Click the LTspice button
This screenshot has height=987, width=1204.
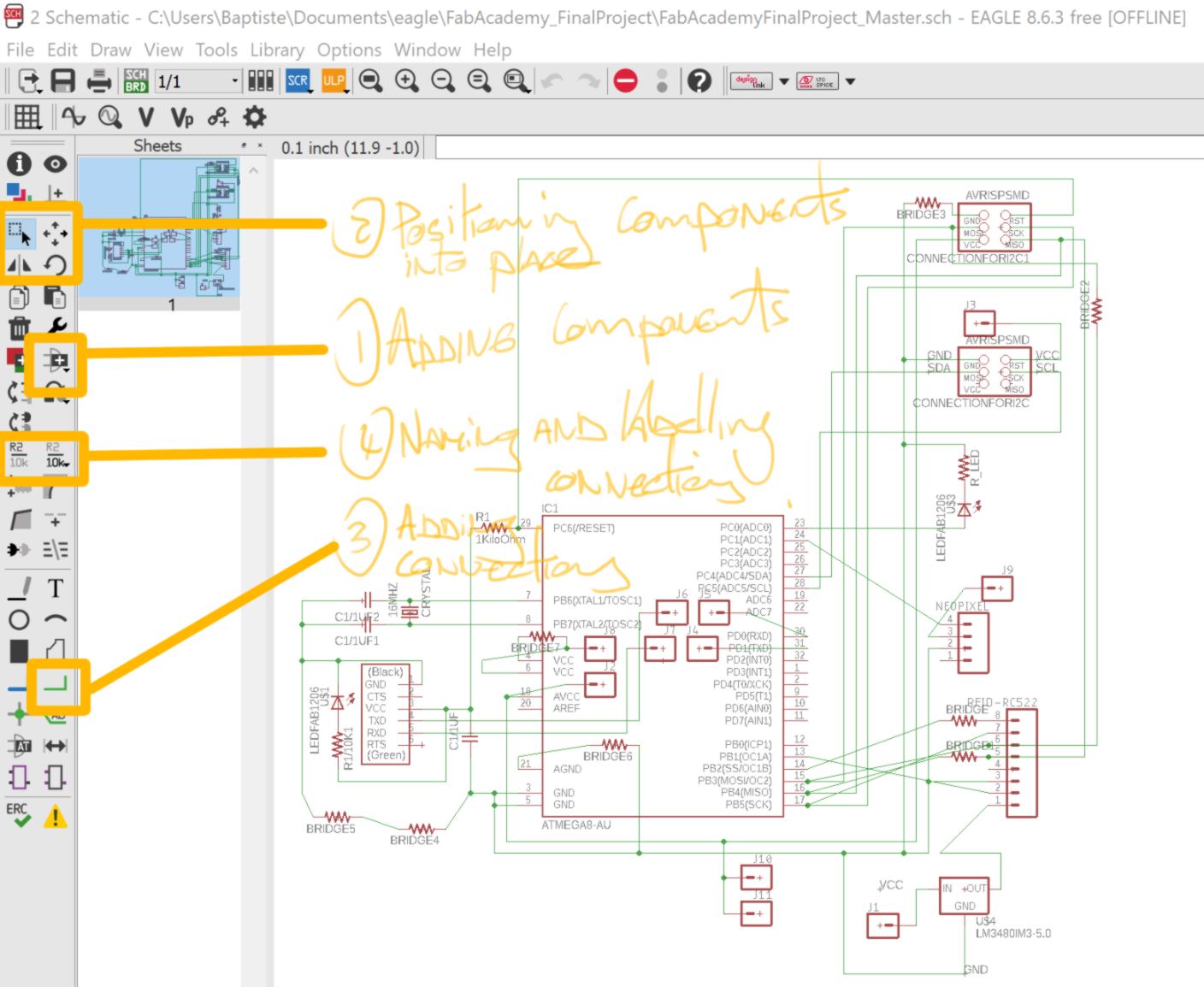pos(817,81)
